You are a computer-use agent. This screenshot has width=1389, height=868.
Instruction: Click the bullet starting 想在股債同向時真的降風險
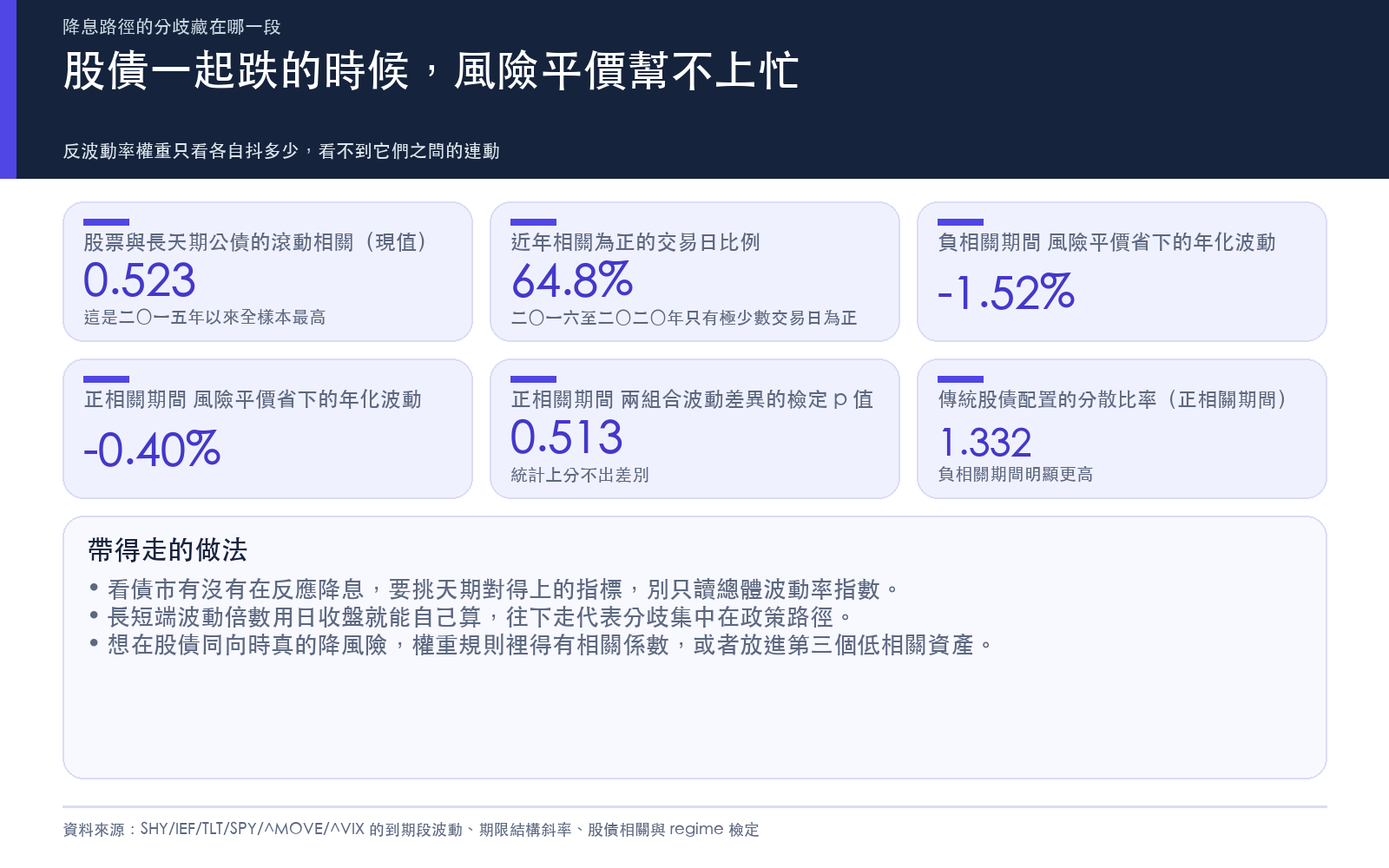click(x=542, y=645)
